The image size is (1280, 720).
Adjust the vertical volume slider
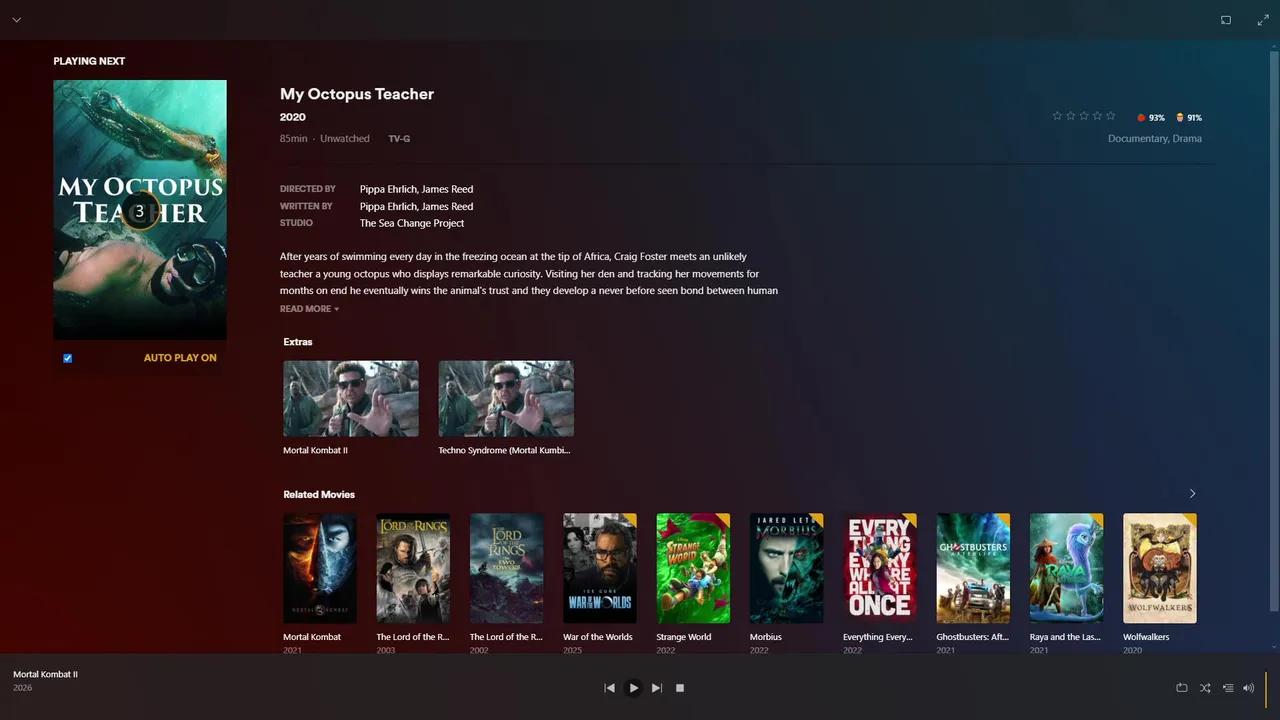[1266, 688]
